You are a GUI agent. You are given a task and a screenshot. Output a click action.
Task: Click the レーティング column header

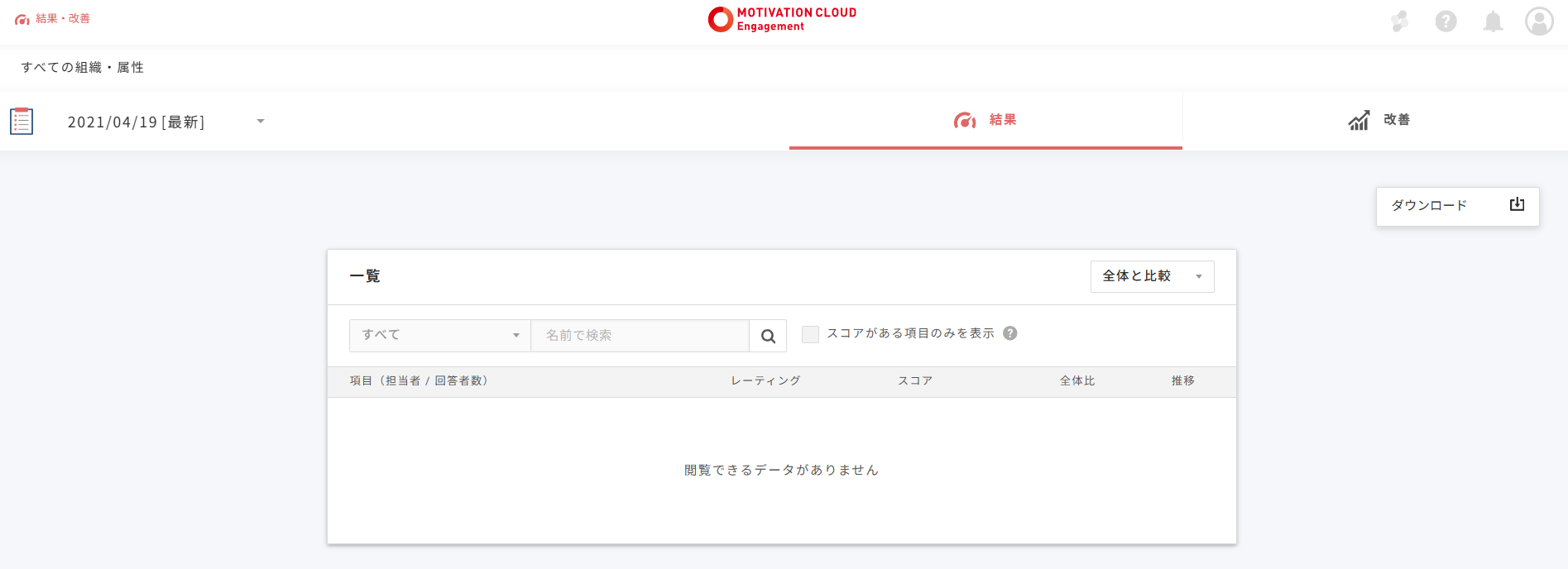765,381
